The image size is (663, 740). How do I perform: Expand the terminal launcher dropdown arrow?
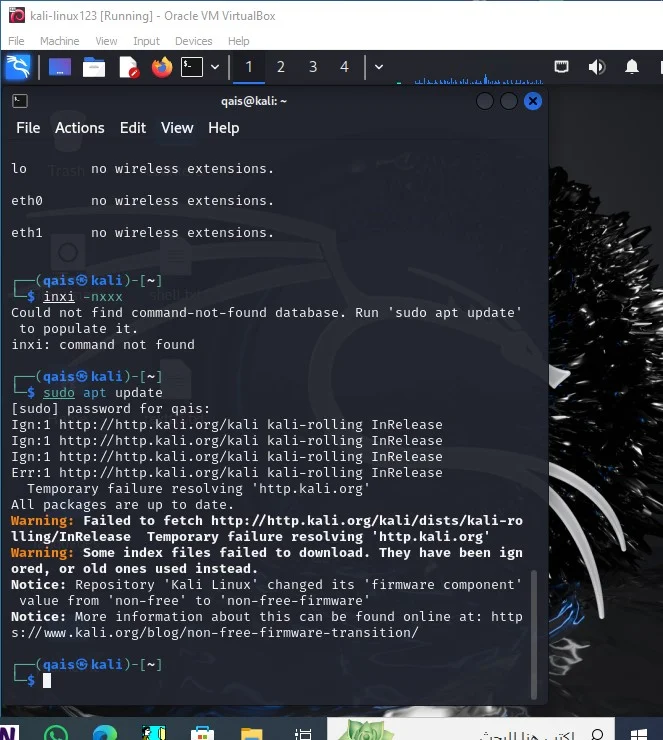click(x=215, y=67)
